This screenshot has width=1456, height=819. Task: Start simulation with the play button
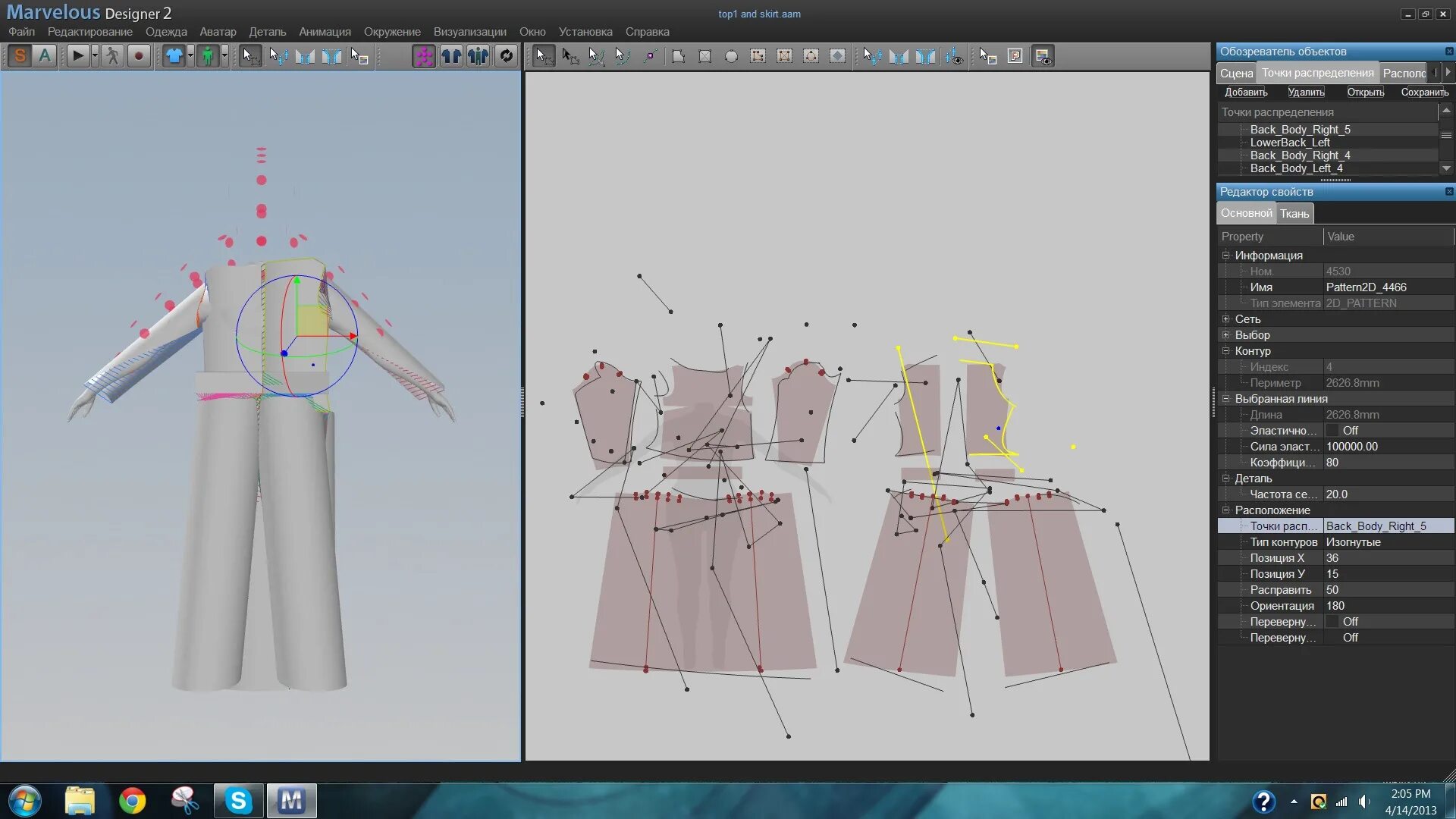(x=77, y=55)
